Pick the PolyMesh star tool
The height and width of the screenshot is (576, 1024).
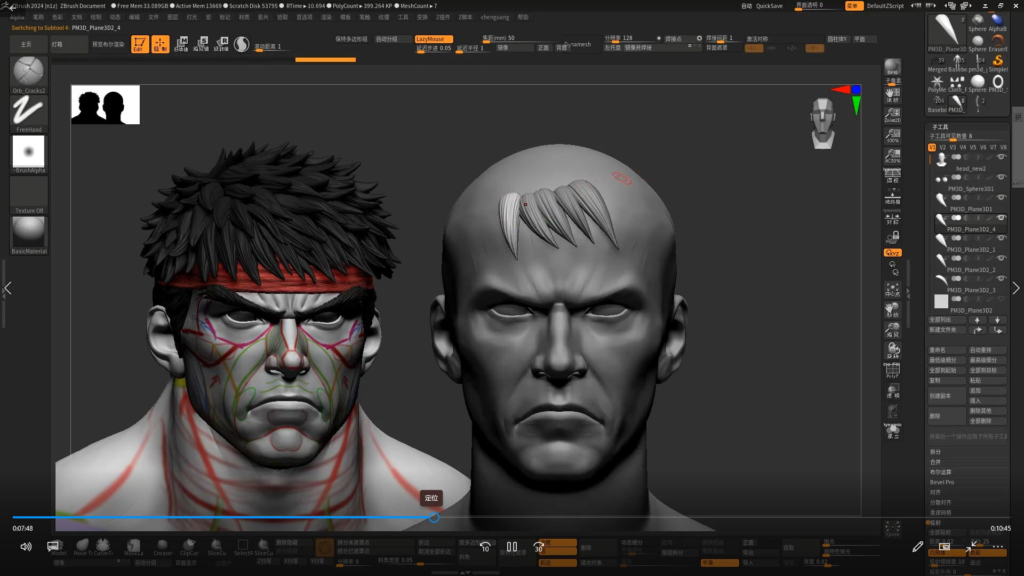pos(937,81)
